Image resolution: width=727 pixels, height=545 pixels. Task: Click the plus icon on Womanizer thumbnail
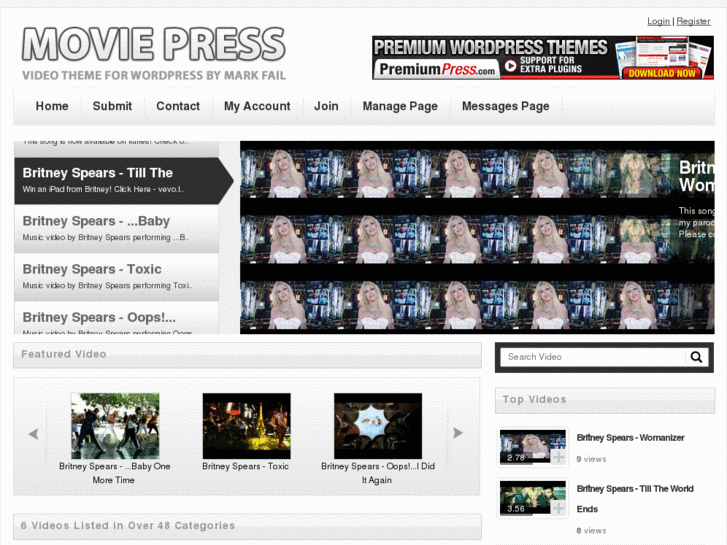point(559,456)
